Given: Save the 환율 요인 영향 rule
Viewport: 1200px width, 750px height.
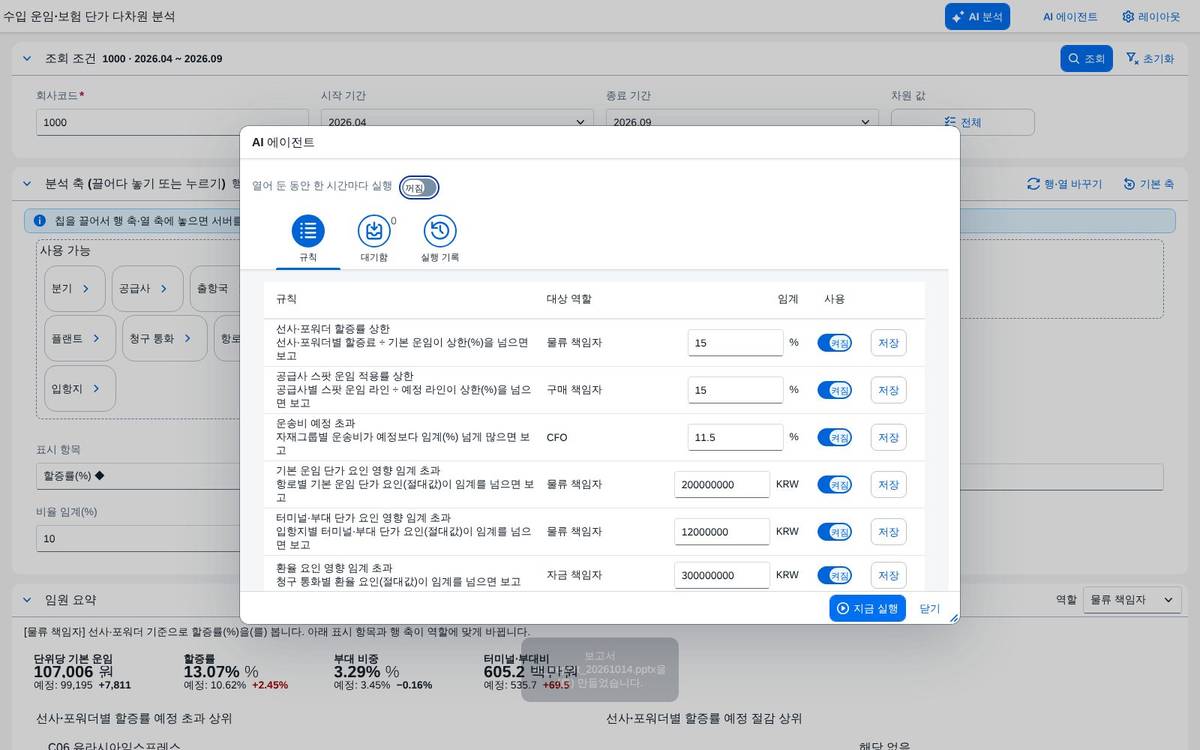Looking at the screenshot, I should click(x=888, y=575).
